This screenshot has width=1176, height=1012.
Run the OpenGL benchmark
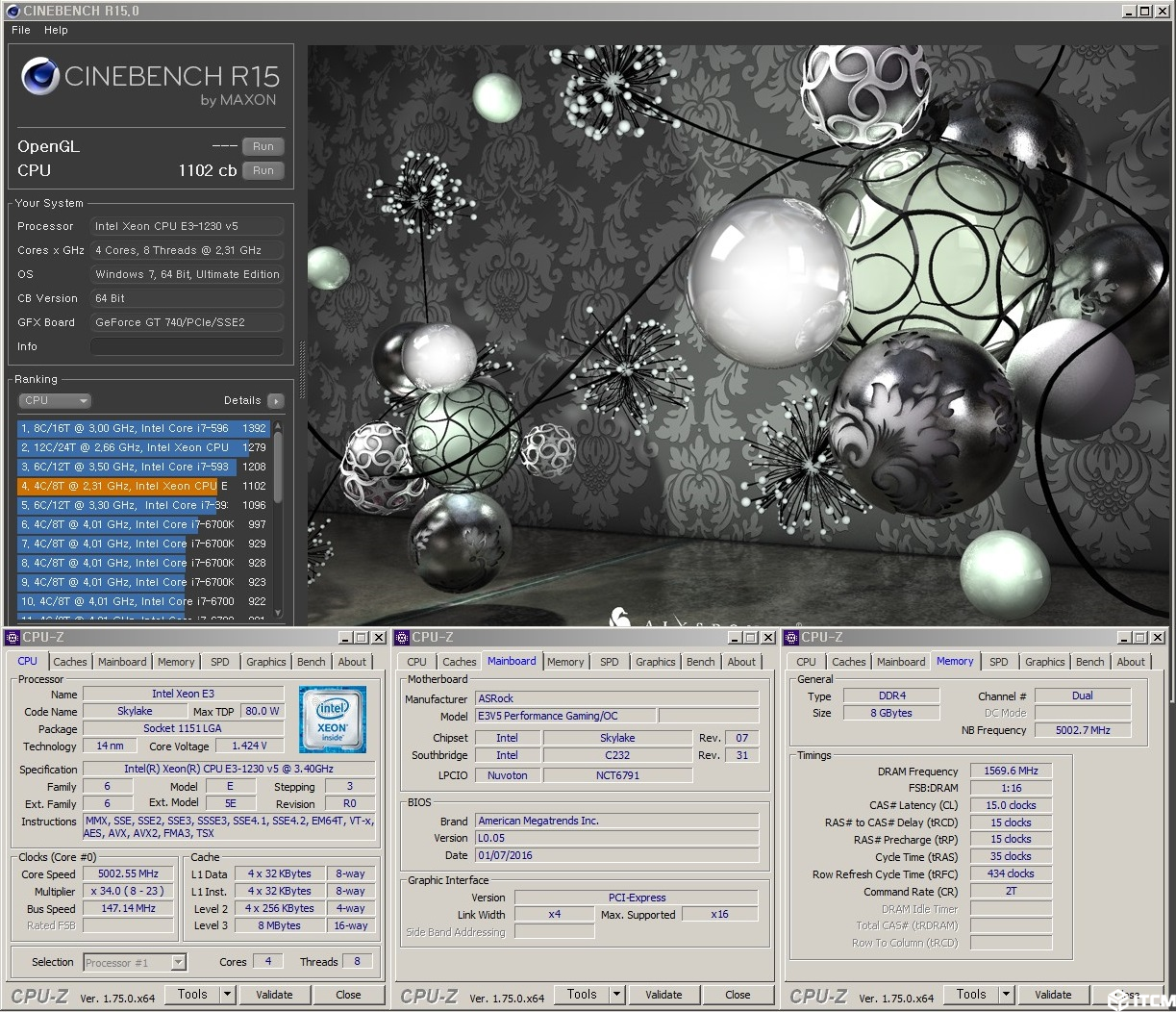pyautogui.click(x=263, y=146)
